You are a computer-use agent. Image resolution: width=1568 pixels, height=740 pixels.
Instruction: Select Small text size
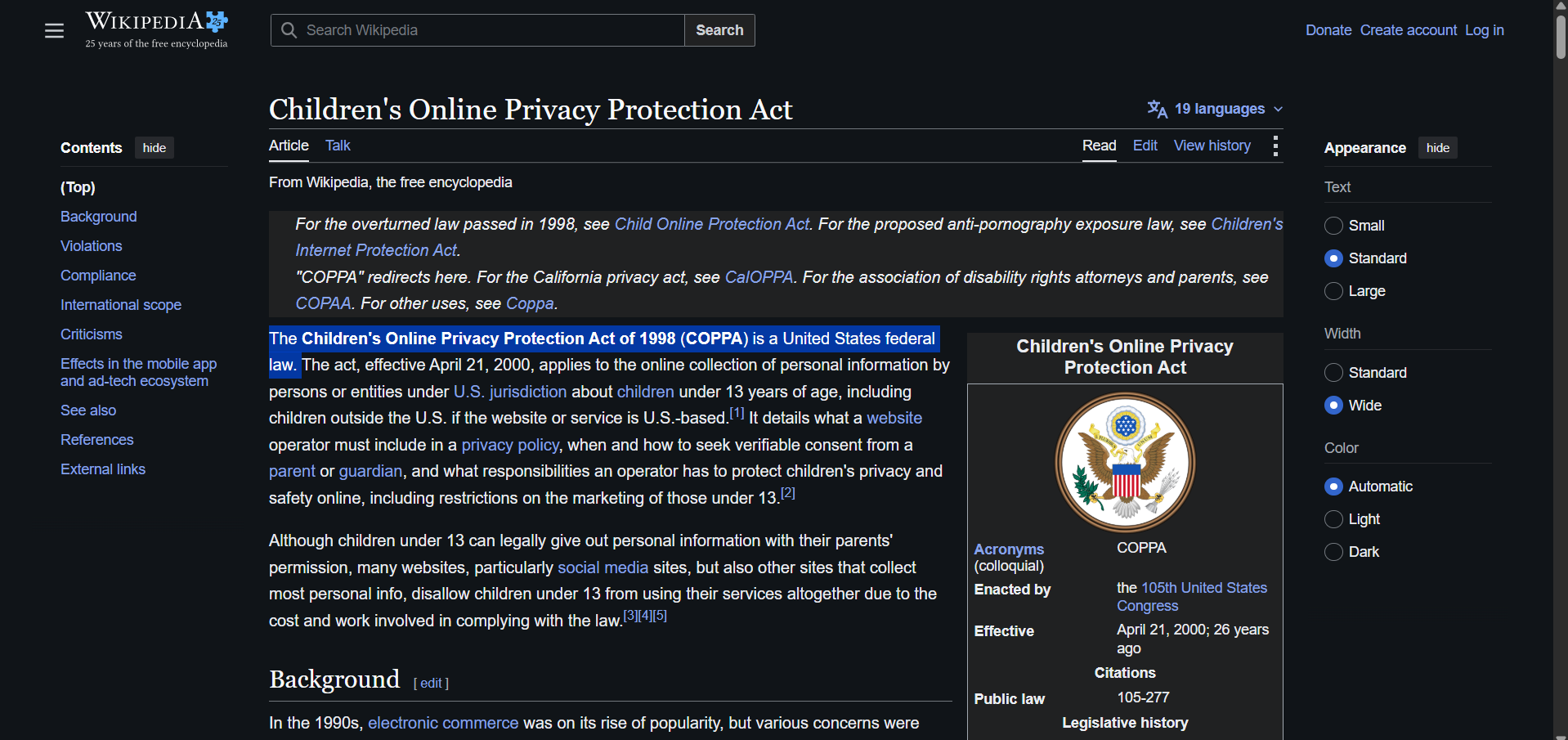1333,226
